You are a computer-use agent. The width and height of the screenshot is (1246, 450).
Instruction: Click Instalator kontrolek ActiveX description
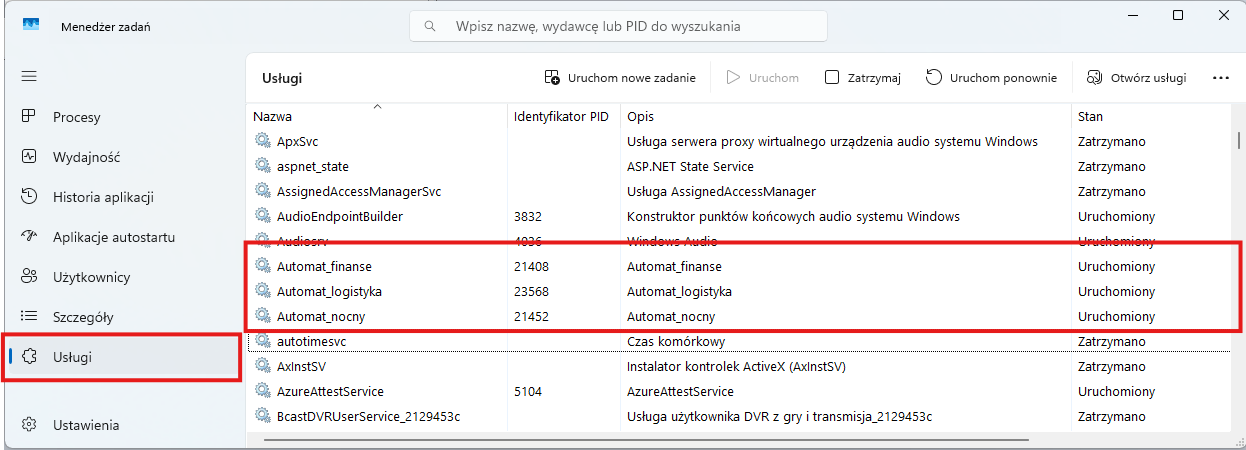coord(736,366)
